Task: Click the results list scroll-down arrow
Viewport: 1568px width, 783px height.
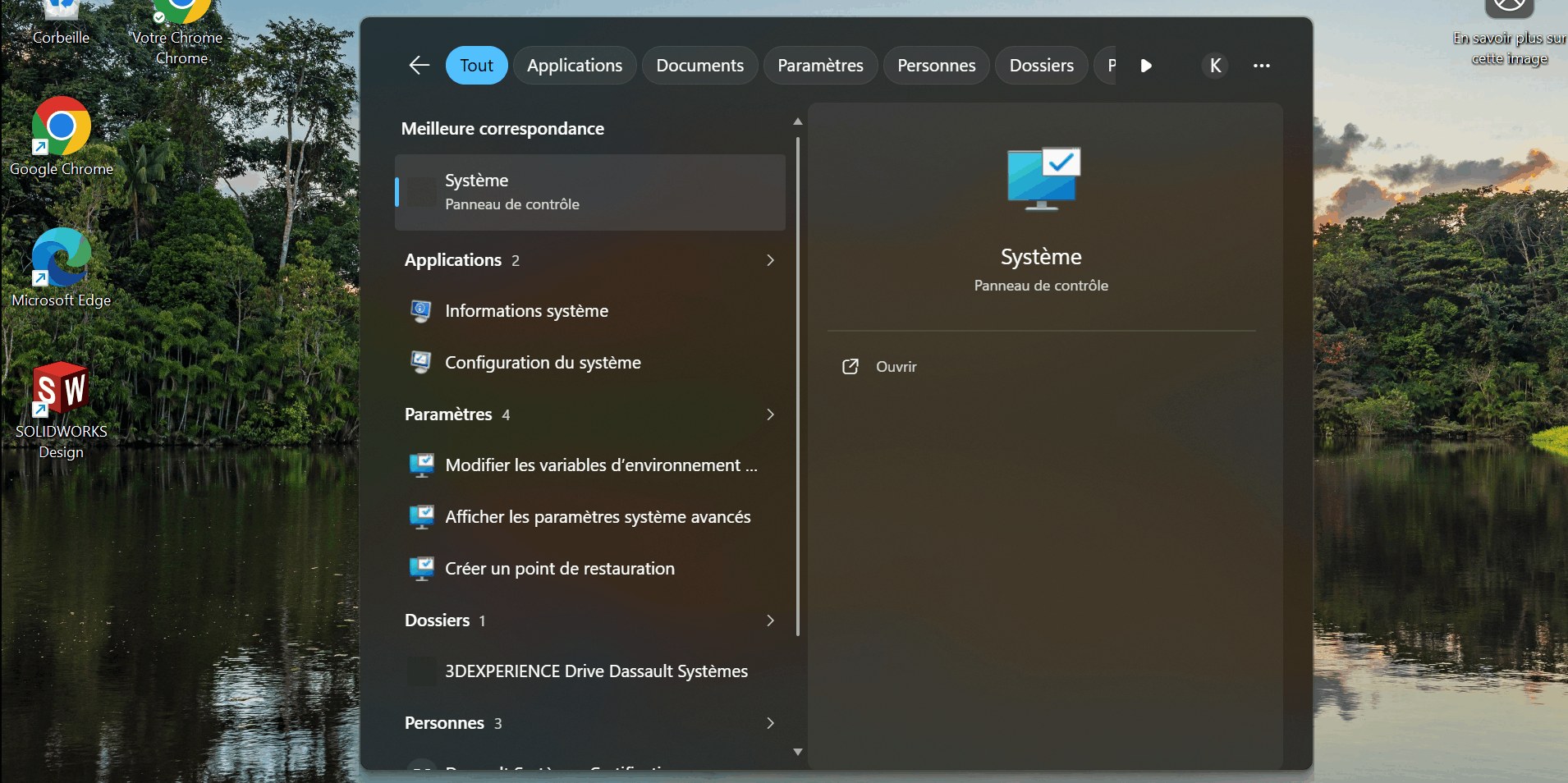Action: point(798,752)
